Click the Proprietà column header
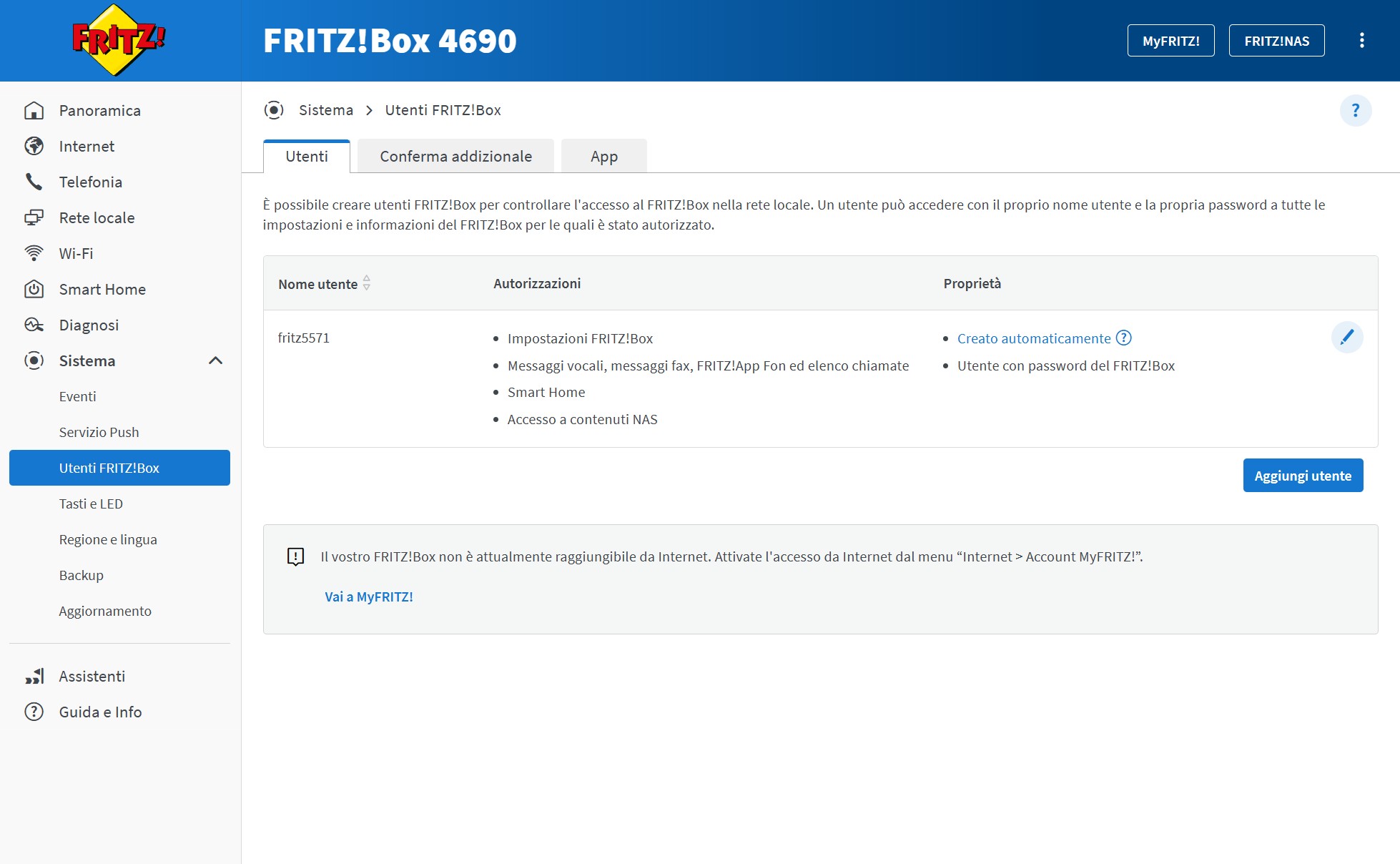This screenshot has height=864, width=1400. coord(972,283)
